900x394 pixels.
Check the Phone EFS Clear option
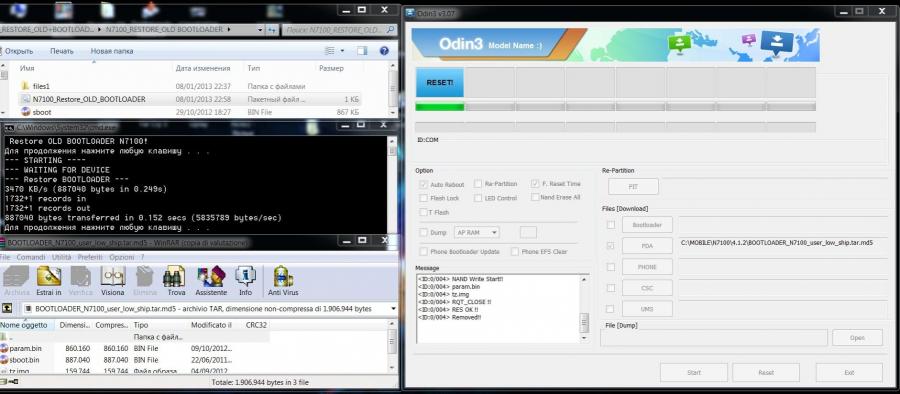tap(515, 252)
